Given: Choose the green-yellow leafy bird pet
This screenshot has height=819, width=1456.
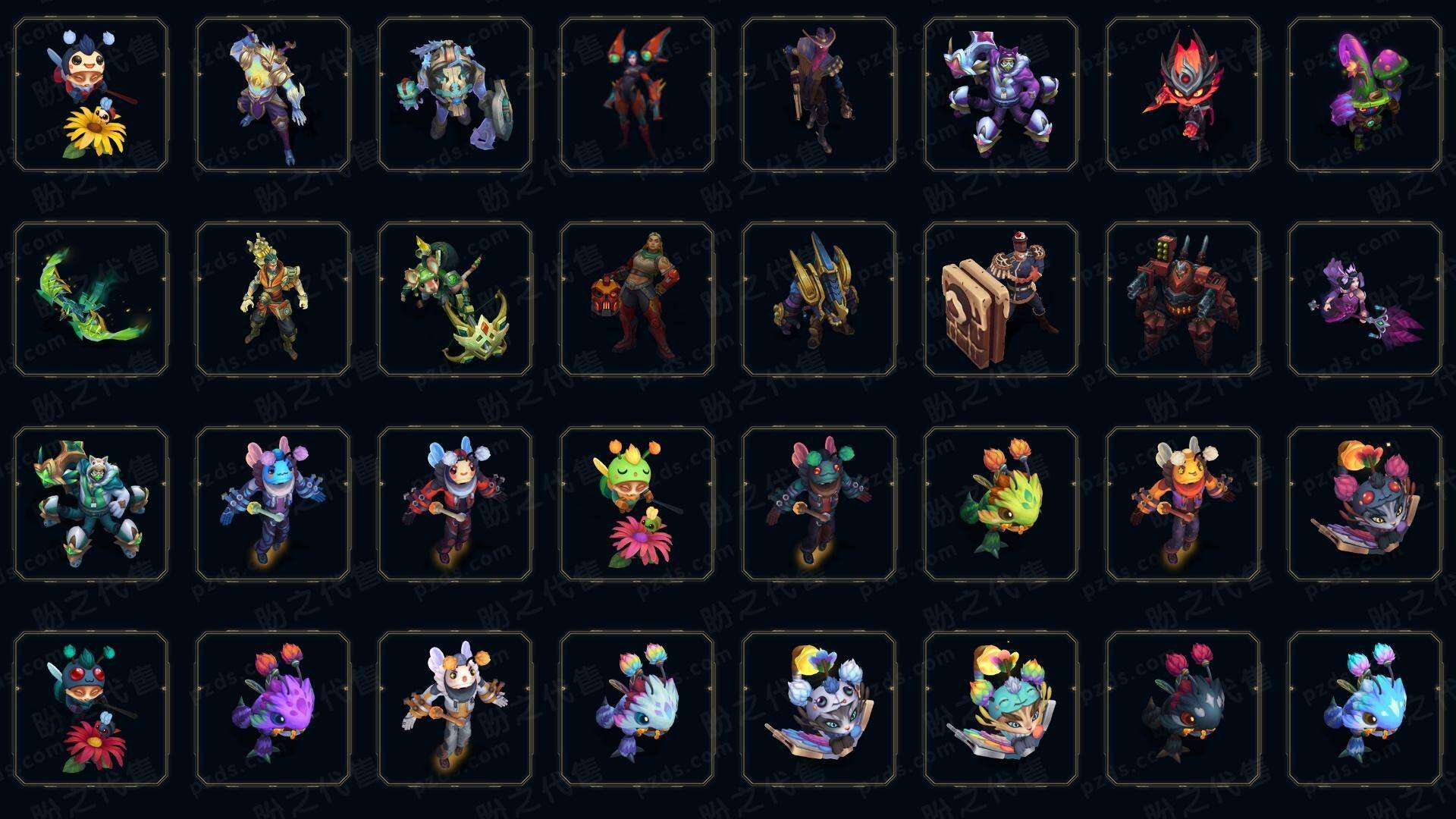Looking at the screenshot, I should 1001,504.
